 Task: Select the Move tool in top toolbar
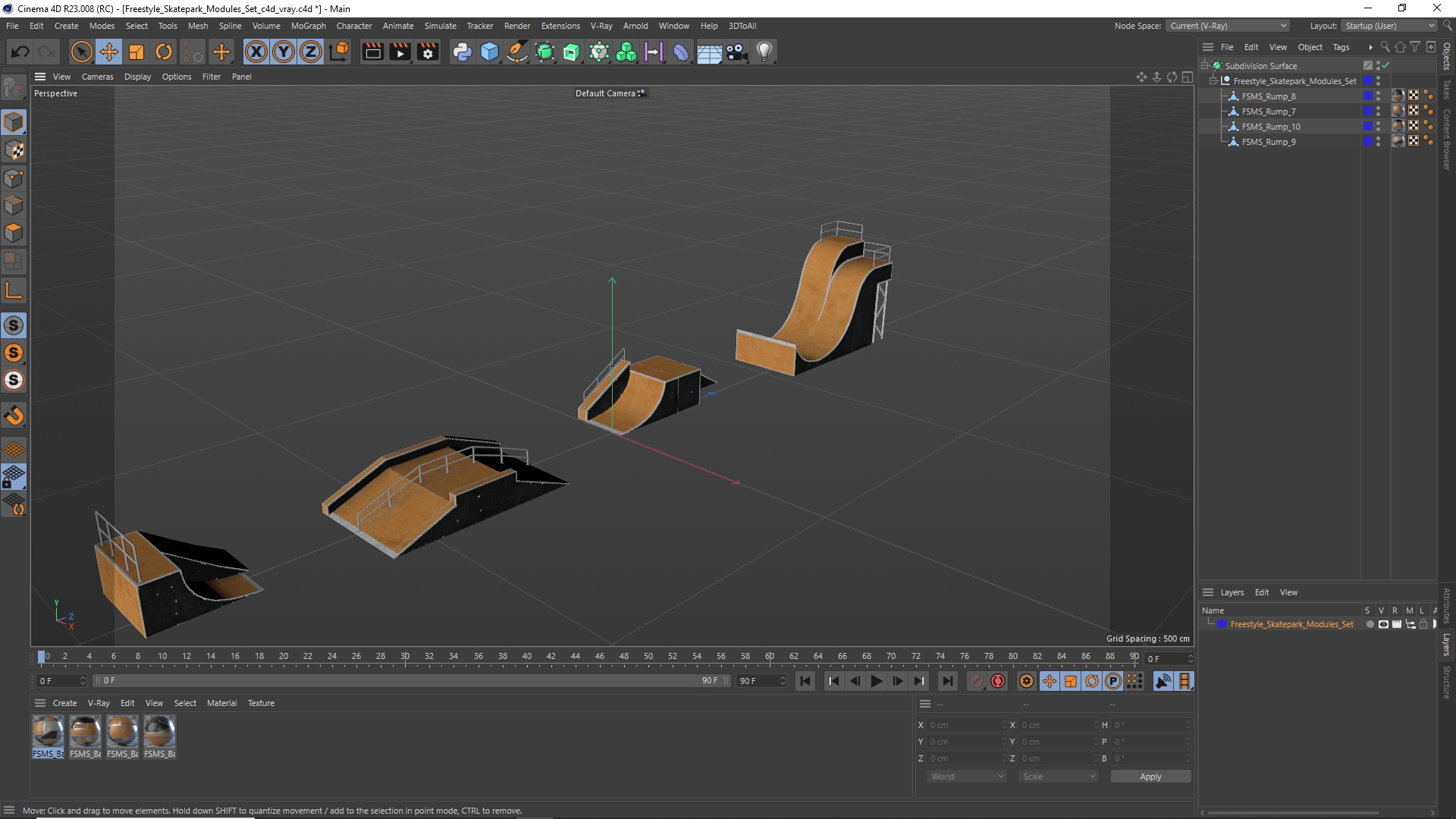coord(109,52)
